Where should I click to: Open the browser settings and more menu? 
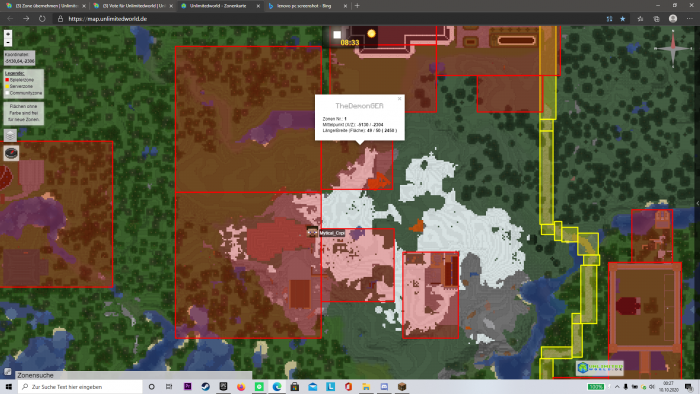(x=690, y=19)
